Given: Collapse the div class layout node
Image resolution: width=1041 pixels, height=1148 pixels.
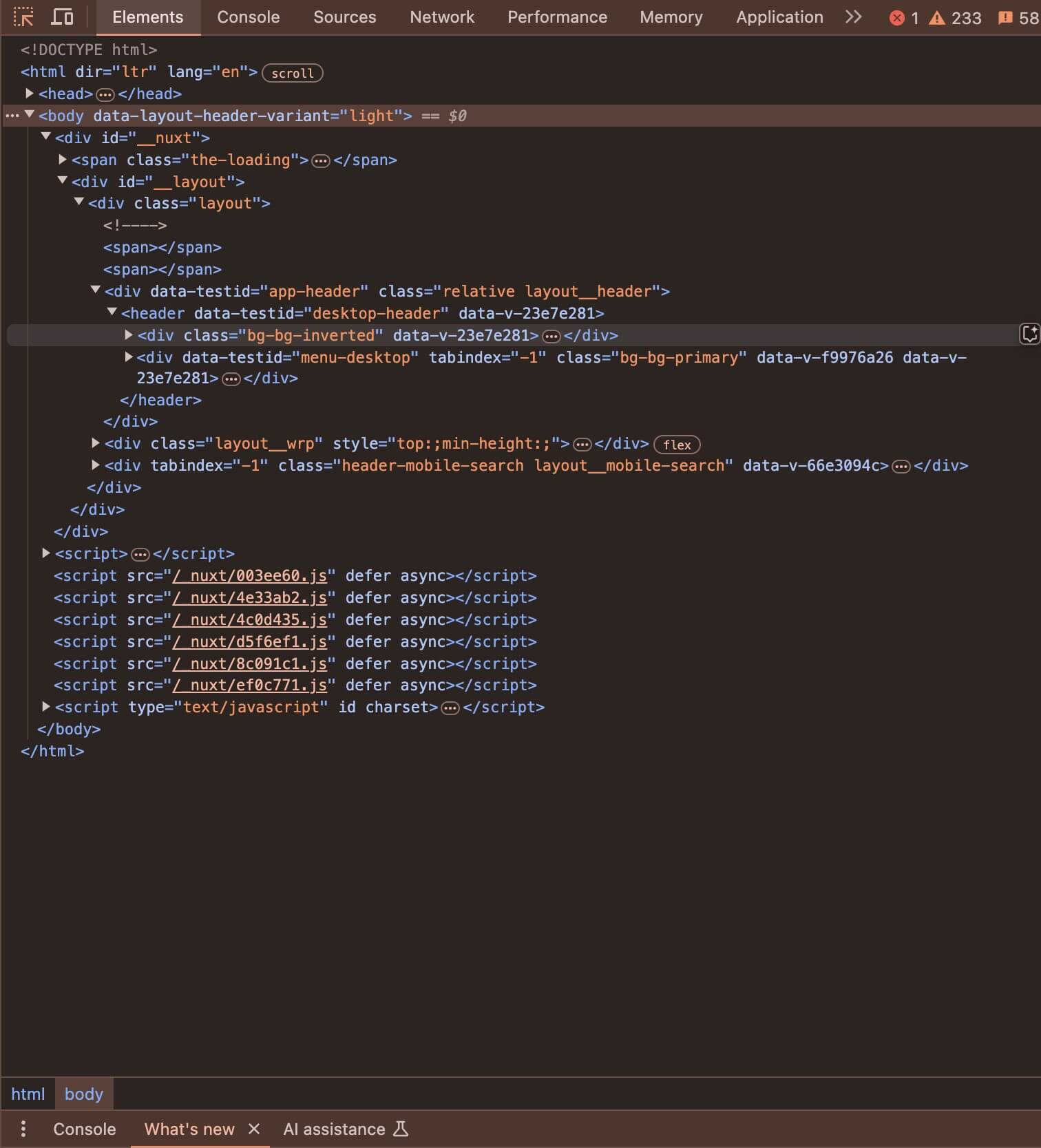Looking at the screenshot, I should (79, 202).
